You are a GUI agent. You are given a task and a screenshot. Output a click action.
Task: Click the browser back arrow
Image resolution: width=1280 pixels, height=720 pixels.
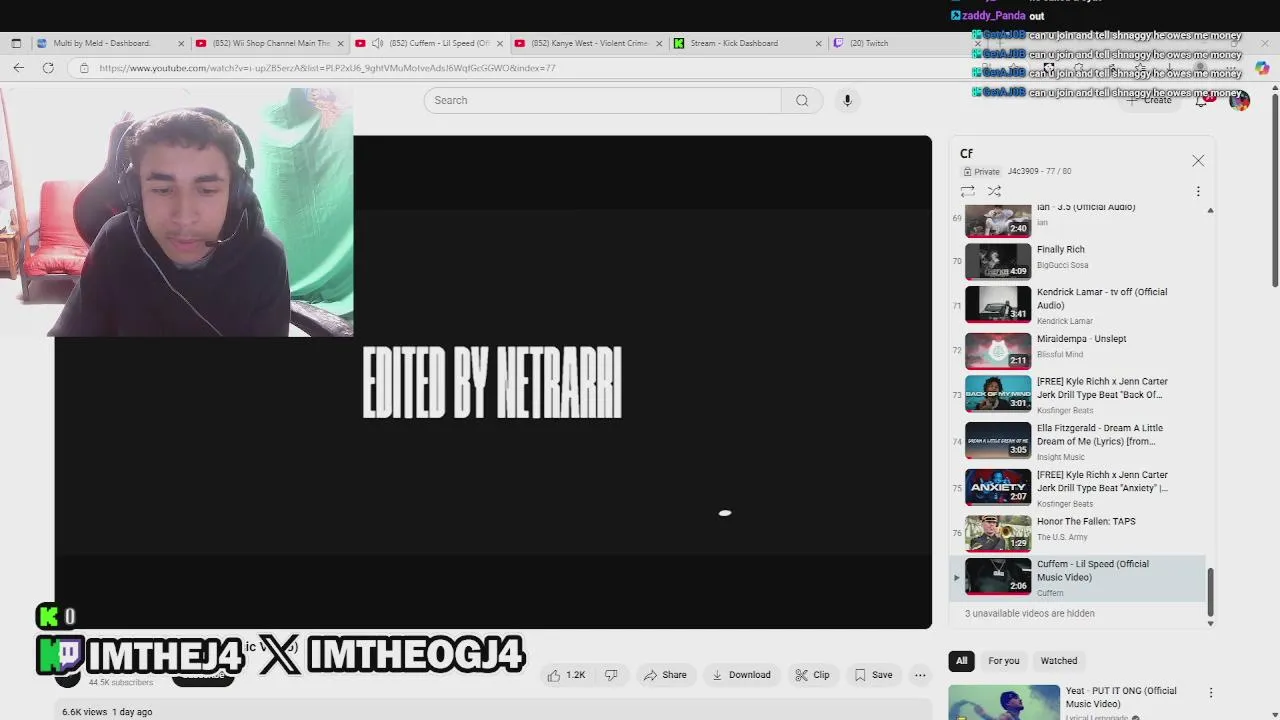pos(18,68)
